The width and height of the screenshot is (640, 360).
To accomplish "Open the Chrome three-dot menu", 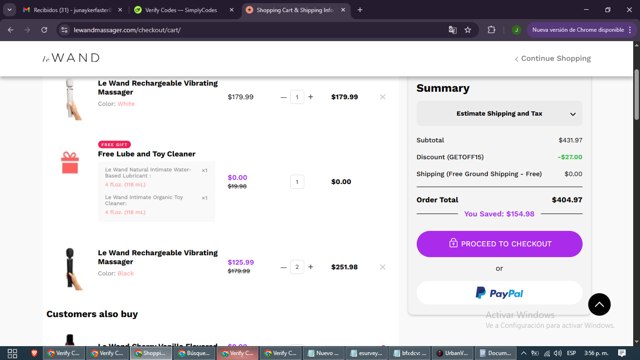I will (x=630, y=30).
